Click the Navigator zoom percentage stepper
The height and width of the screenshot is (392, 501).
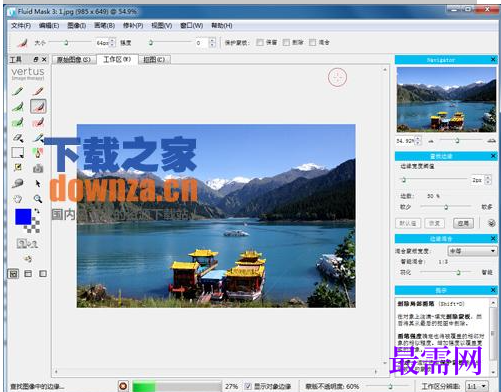tap(418, 141)
